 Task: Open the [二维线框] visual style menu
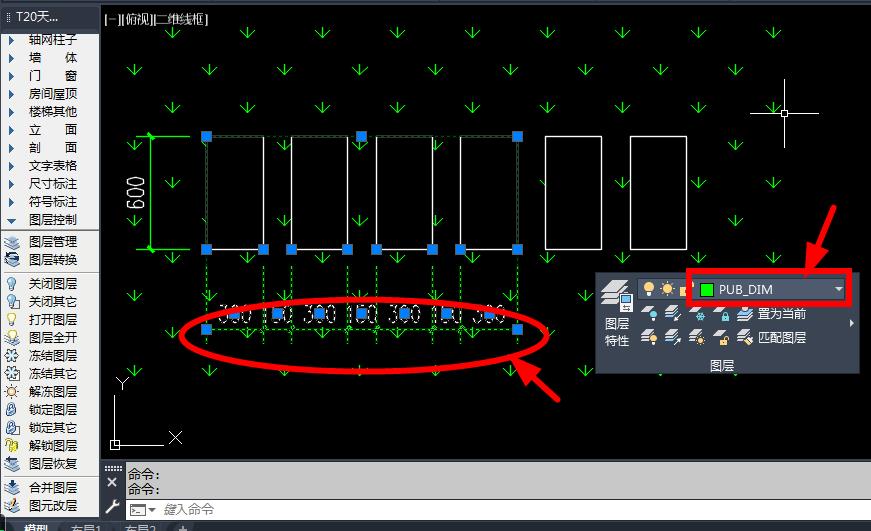(182, 20)
